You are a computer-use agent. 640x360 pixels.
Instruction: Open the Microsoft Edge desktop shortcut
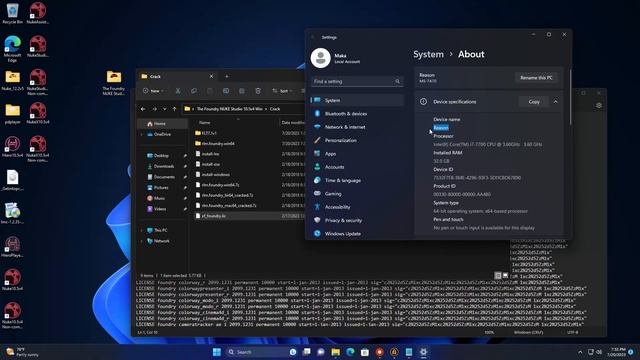12,48
